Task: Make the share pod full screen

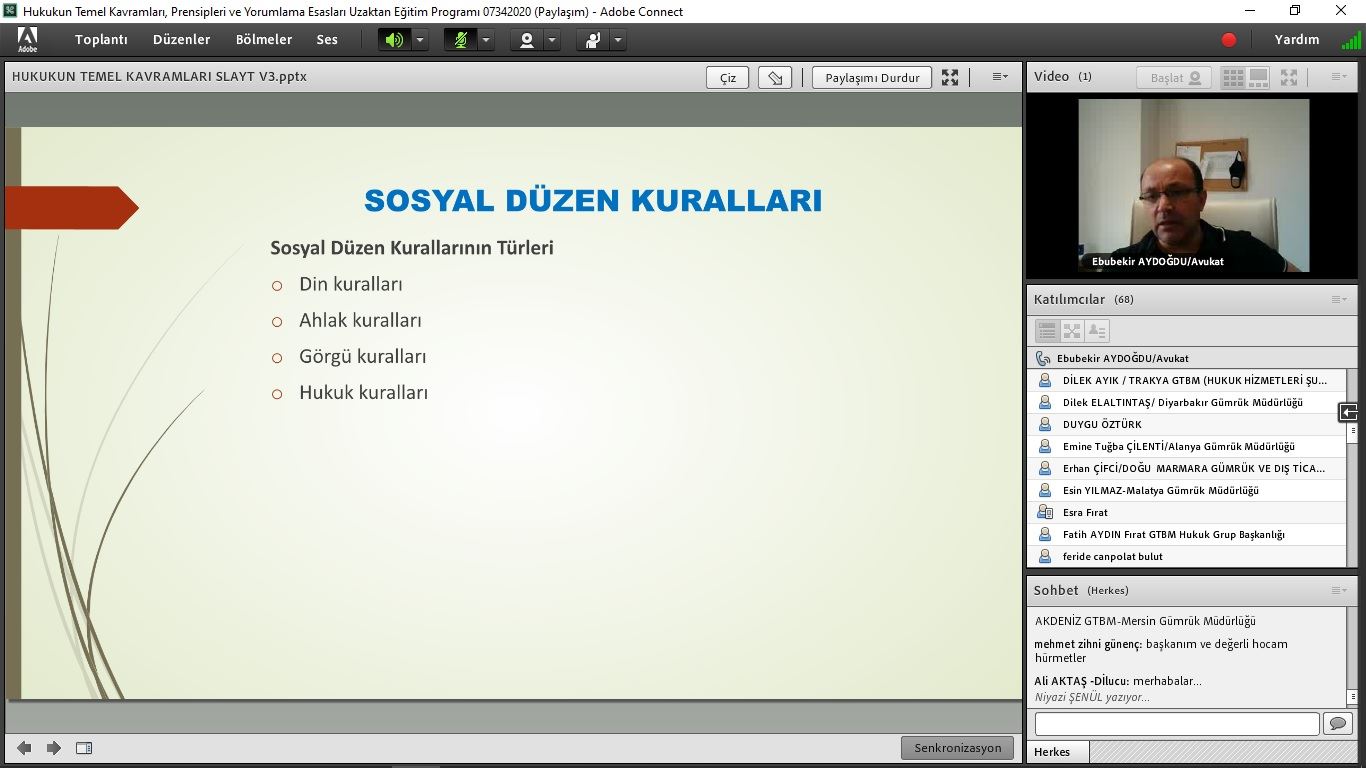Action: (x=950, y=78)
